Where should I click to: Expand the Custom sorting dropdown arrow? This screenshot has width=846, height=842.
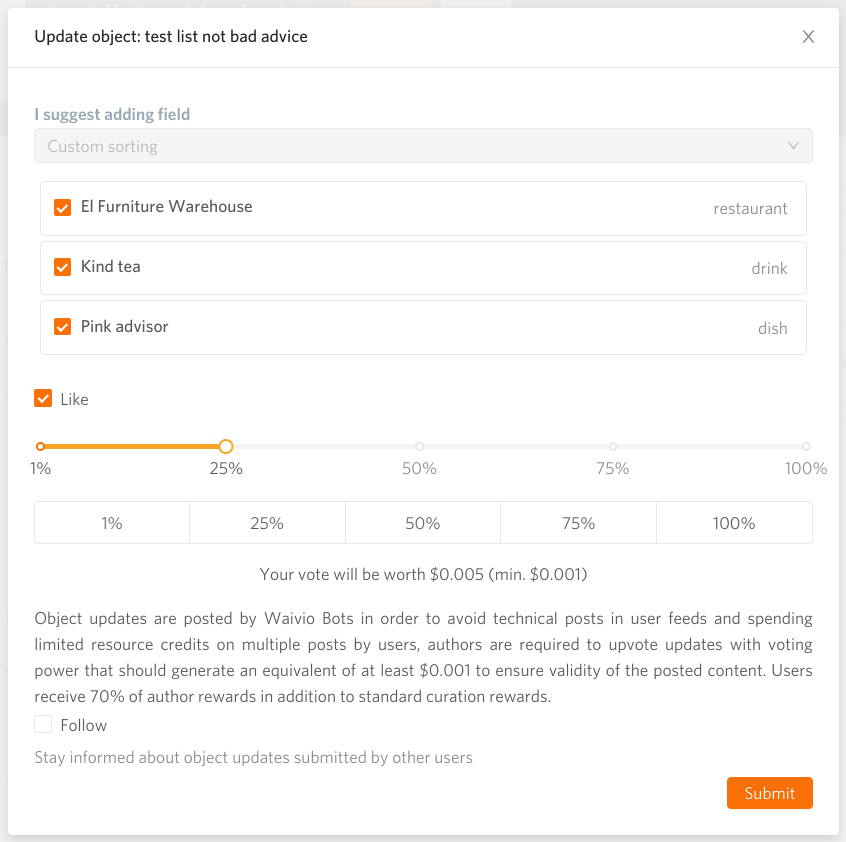point(793,146)
